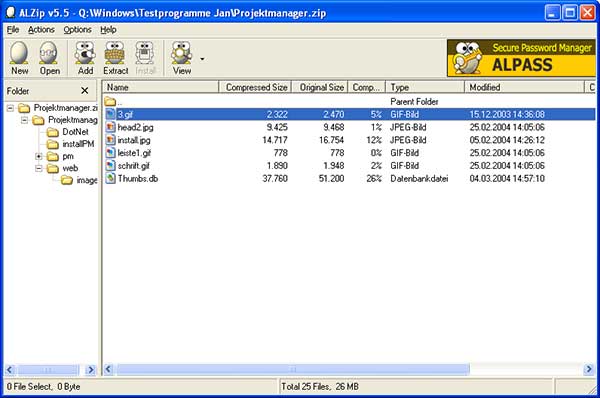
Task: Click the Thumbs.db file icon
Action: pyautogui.click(x=110, y=178)
